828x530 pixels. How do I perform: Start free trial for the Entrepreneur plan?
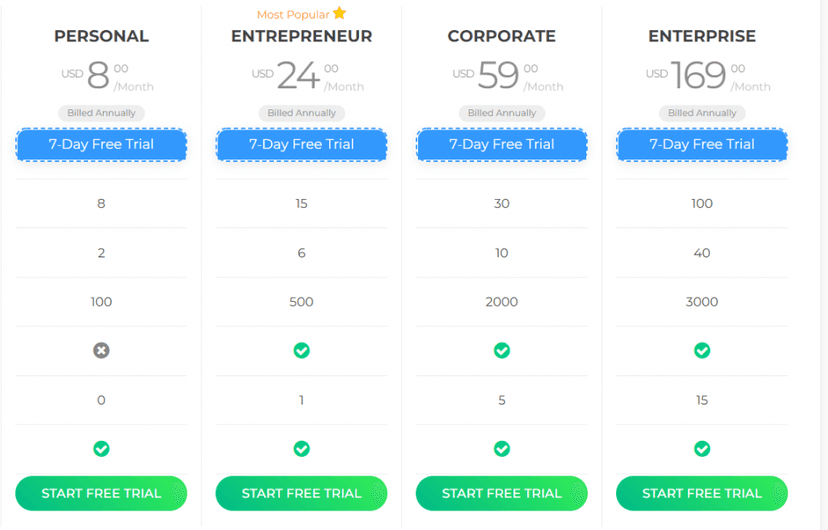pyautogui.click(x=302, y=494)
